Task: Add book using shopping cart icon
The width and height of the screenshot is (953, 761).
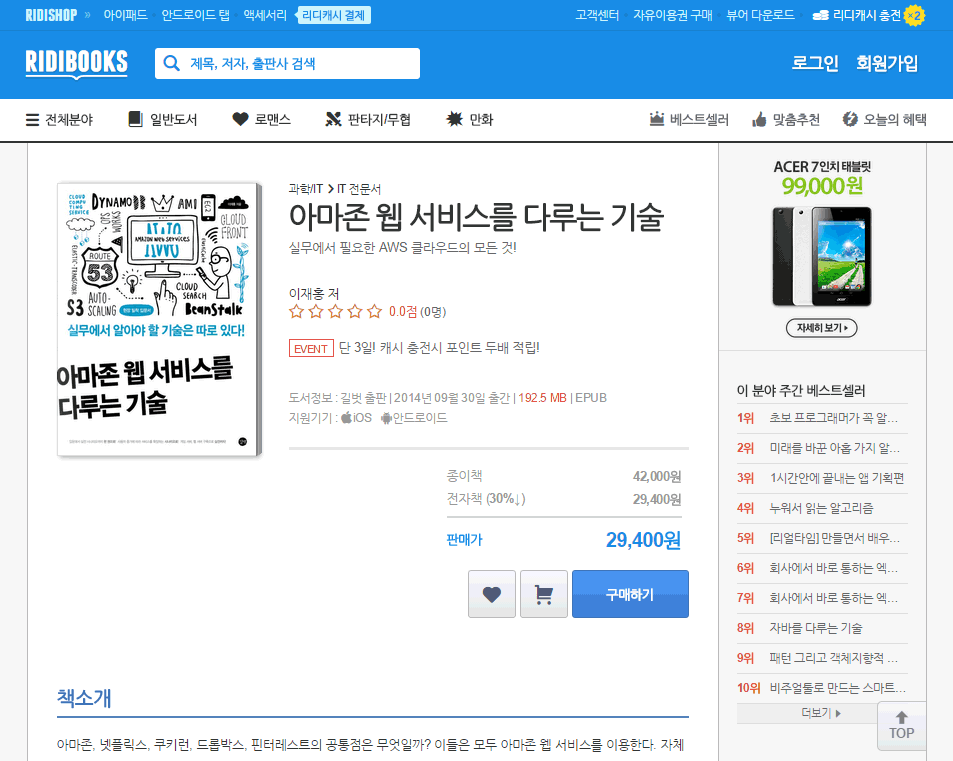Action: [x=544, y=594]
